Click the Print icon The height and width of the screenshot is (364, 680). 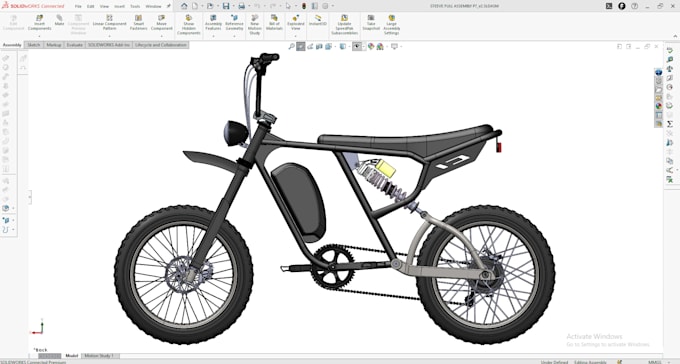242,6
